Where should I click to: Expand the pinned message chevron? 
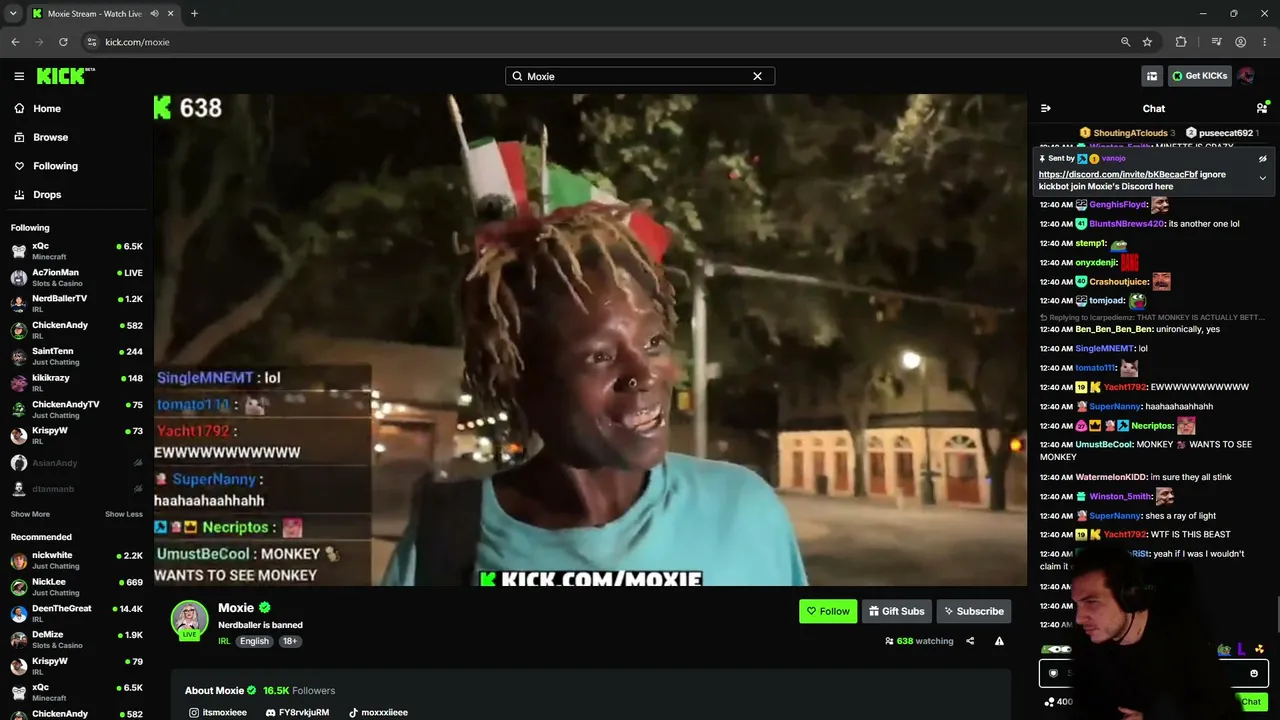click(1262, 178)
